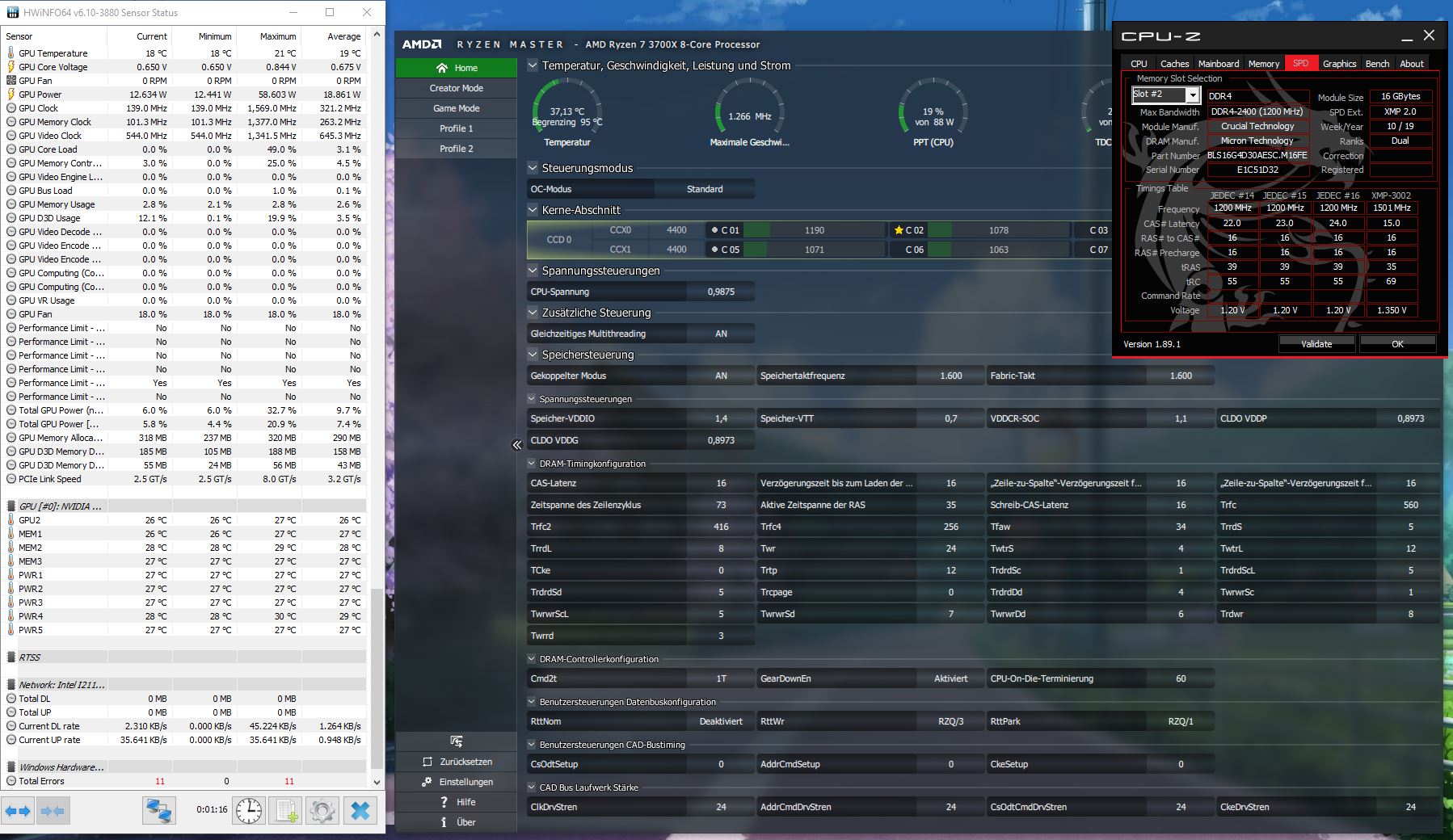Click thermometer icon beside GPU2 sensor
Image resolution: width=1453 pixels, height=840 pixels.
11,520
